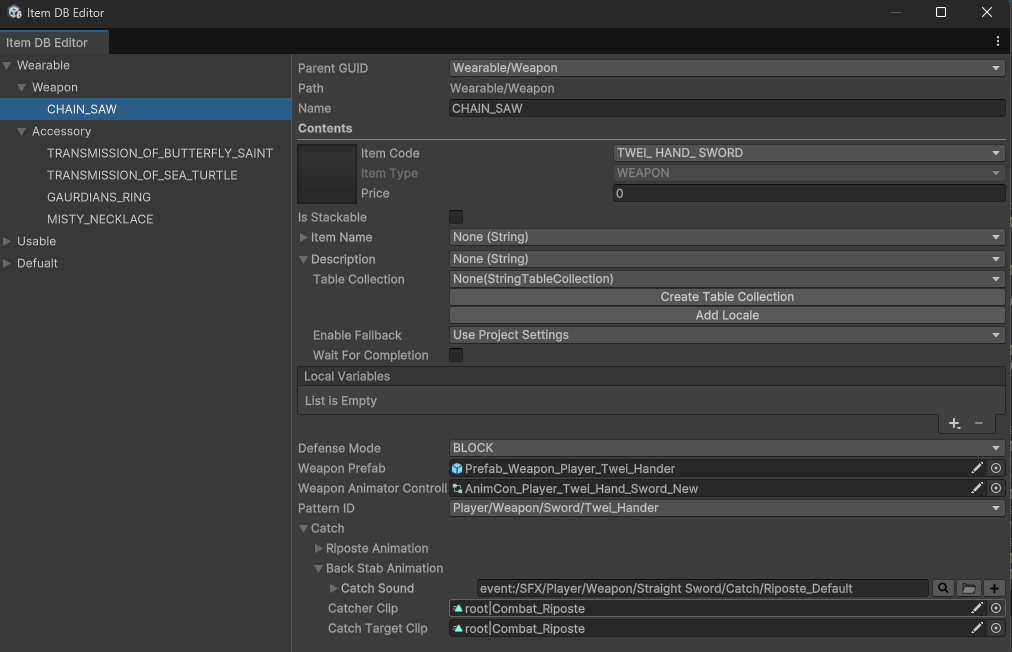Add a local variable with the plus button
Viewport: 1012px width, 652px height.
[x=954, y=424]
